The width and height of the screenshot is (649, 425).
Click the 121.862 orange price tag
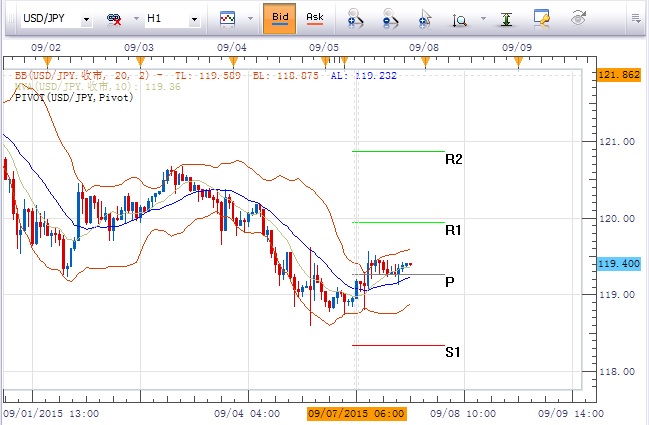(619, 75)
